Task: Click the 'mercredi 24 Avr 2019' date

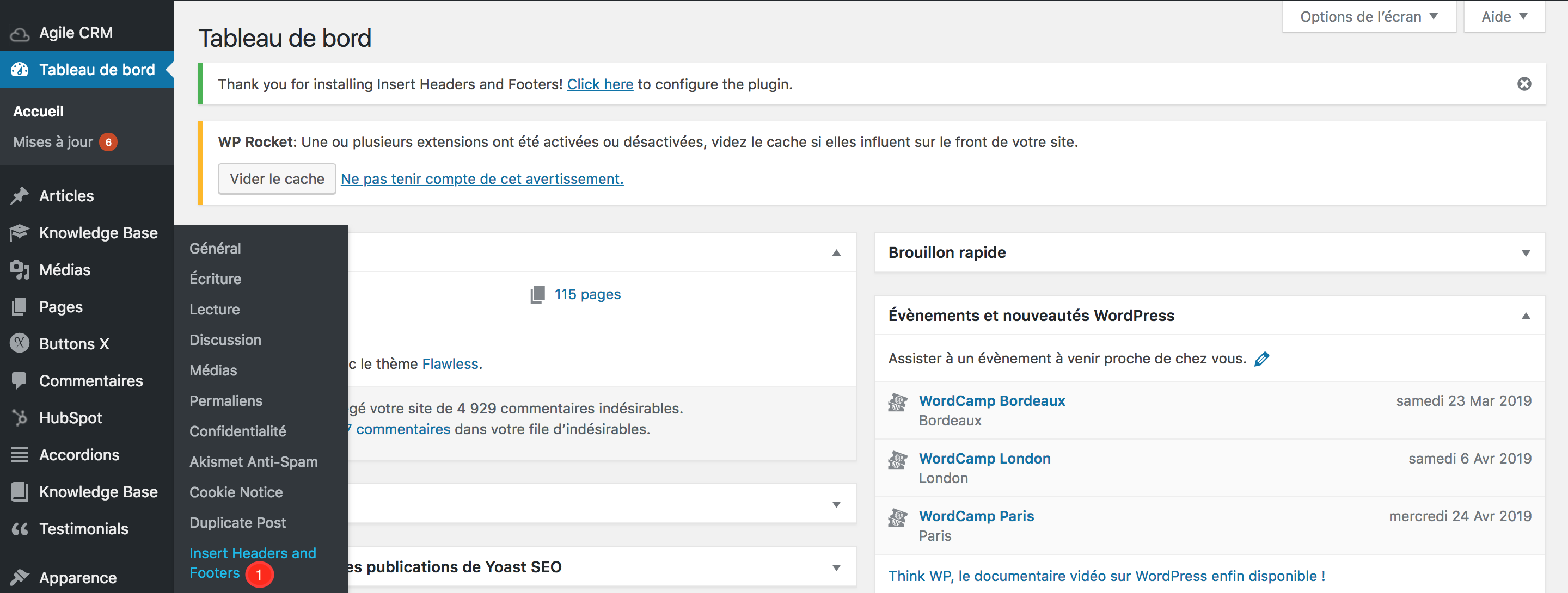Action: click(1460, 516)
